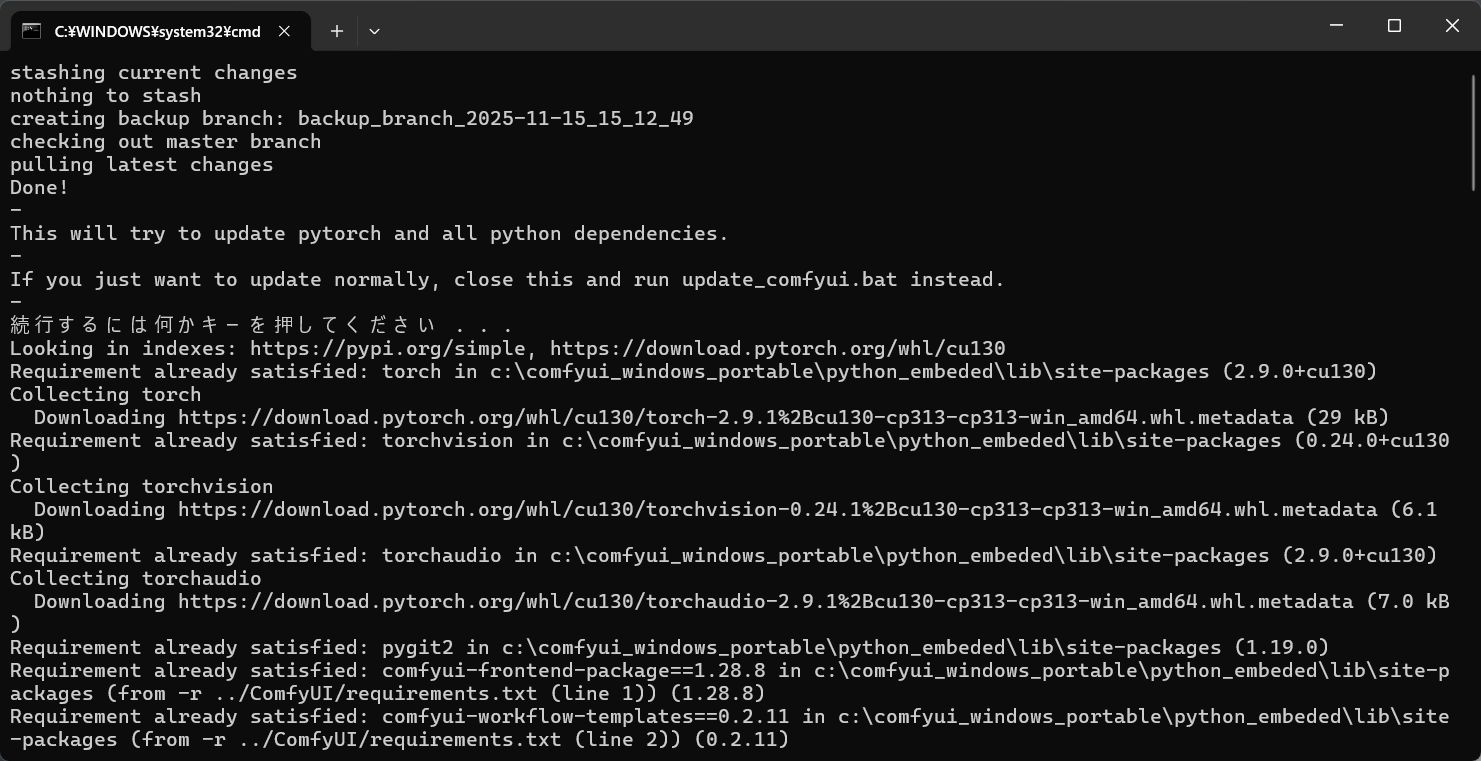This screenshot has height=761, width=1481.
Task: Minimize the terminal window
Action: click(x=1336, y=26)
